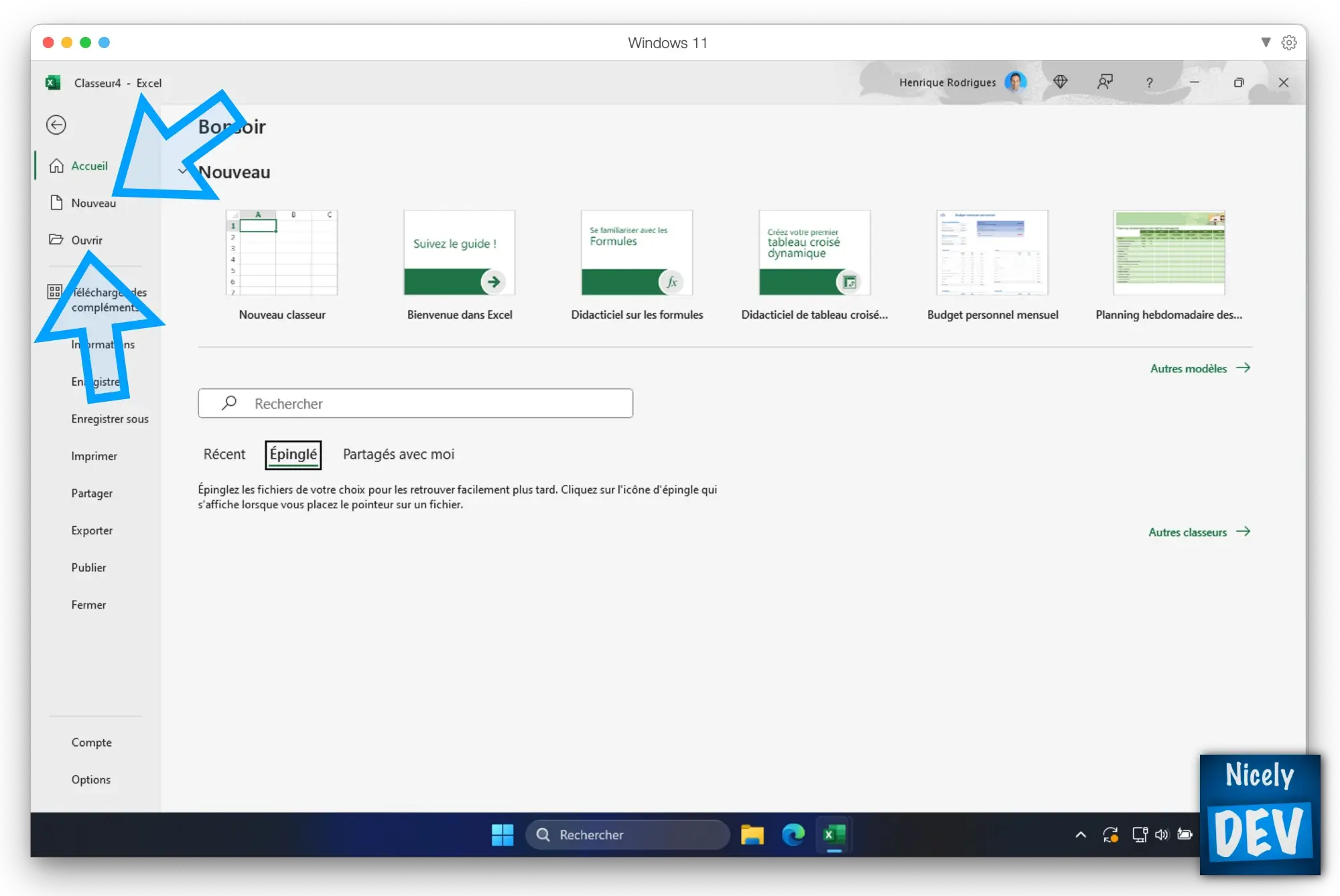Click the Nouveau document icon in sidebar
This screenshot has height=896, width=1340.
pyautogui.click(x=56, y=202)
